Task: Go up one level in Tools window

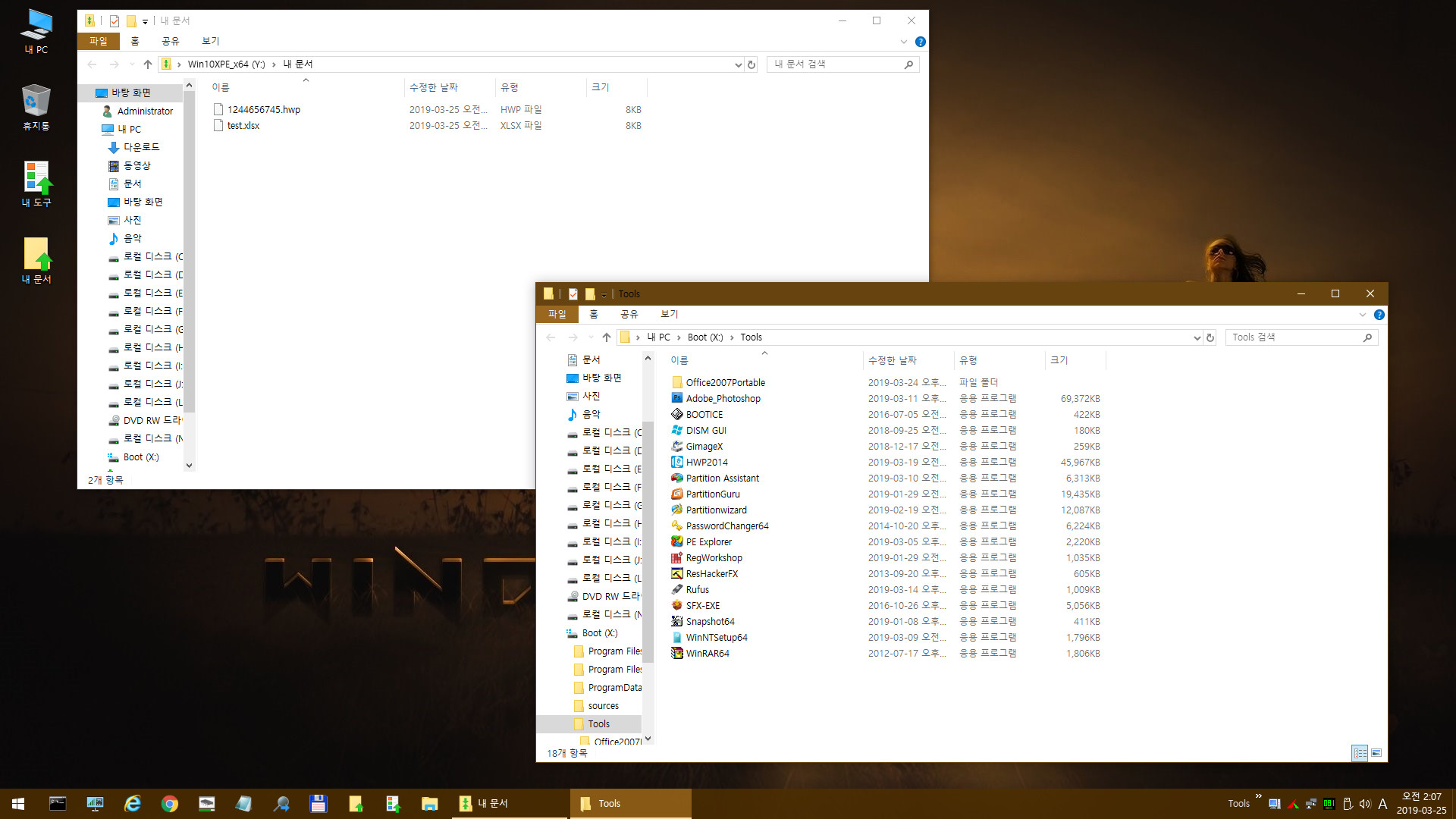Action: 607,337
